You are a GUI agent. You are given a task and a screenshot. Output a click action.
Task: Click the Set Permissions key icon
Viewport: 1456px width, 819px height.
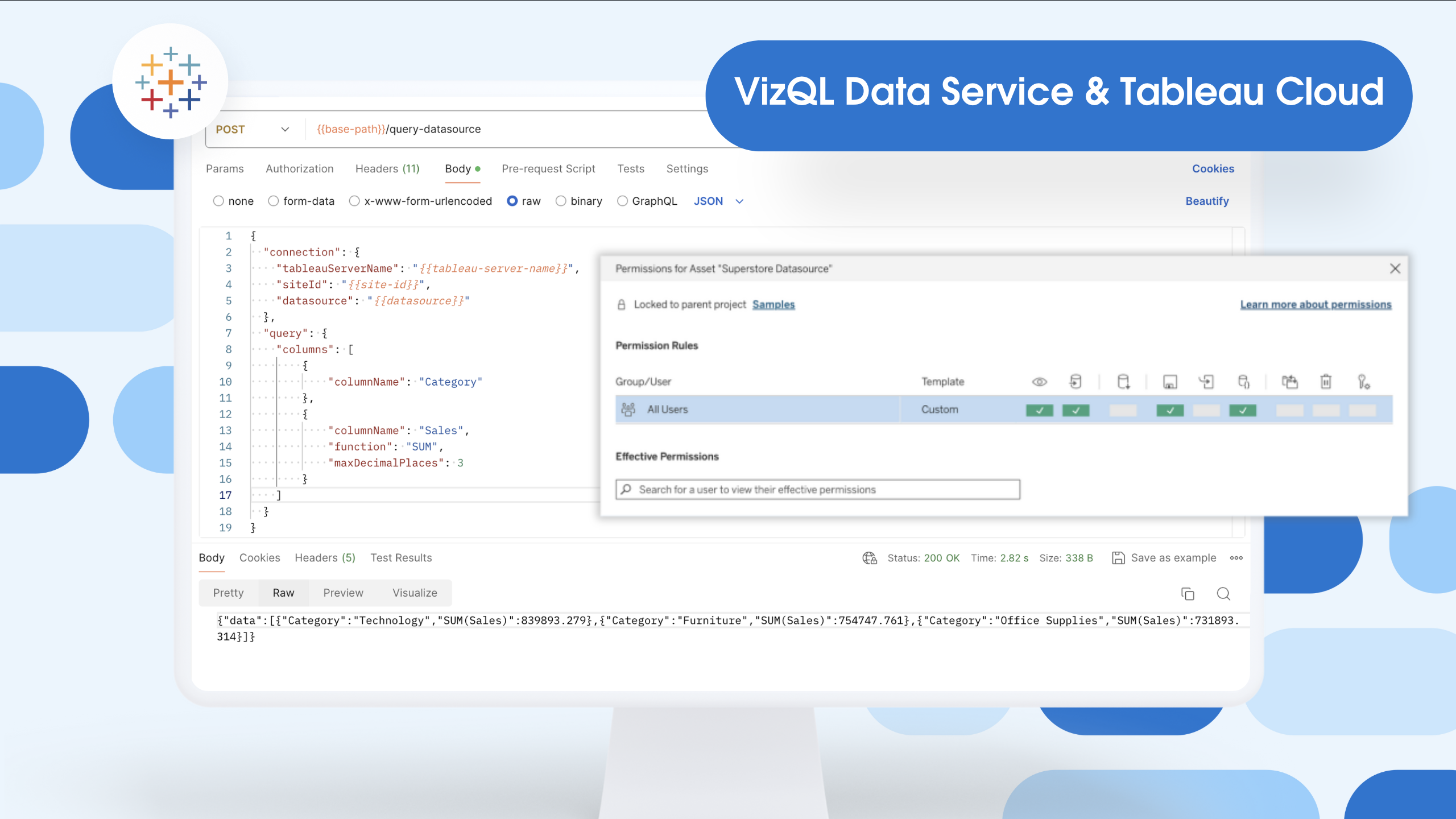coord(1363,382)
